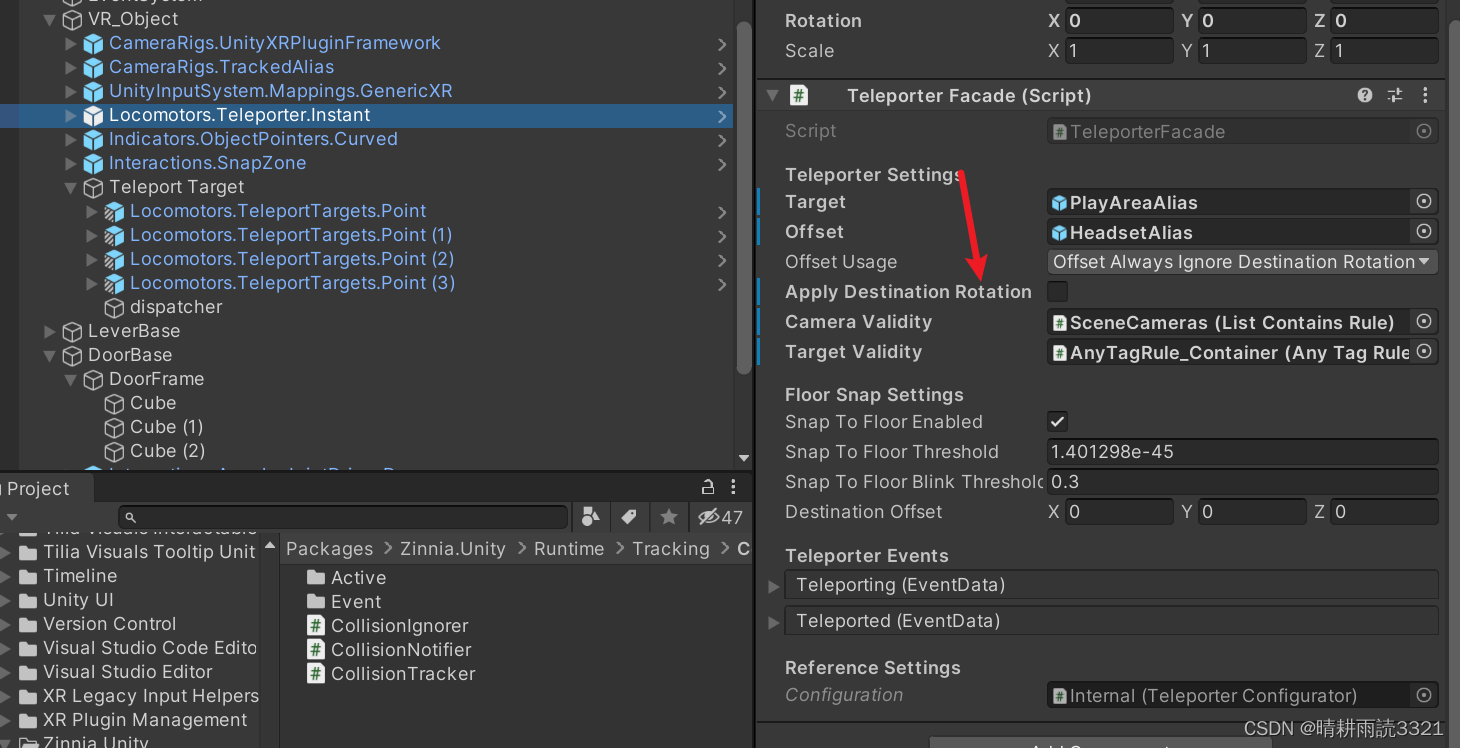Select Locomotors.TeleportTargets.Point (2) in hierarchy

point(292,259)
